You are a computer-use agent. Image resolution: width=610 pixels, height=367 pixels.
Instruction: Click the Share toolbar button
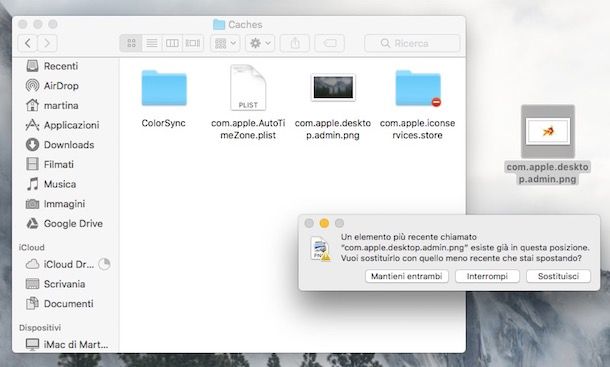click(x=295, y=43)
